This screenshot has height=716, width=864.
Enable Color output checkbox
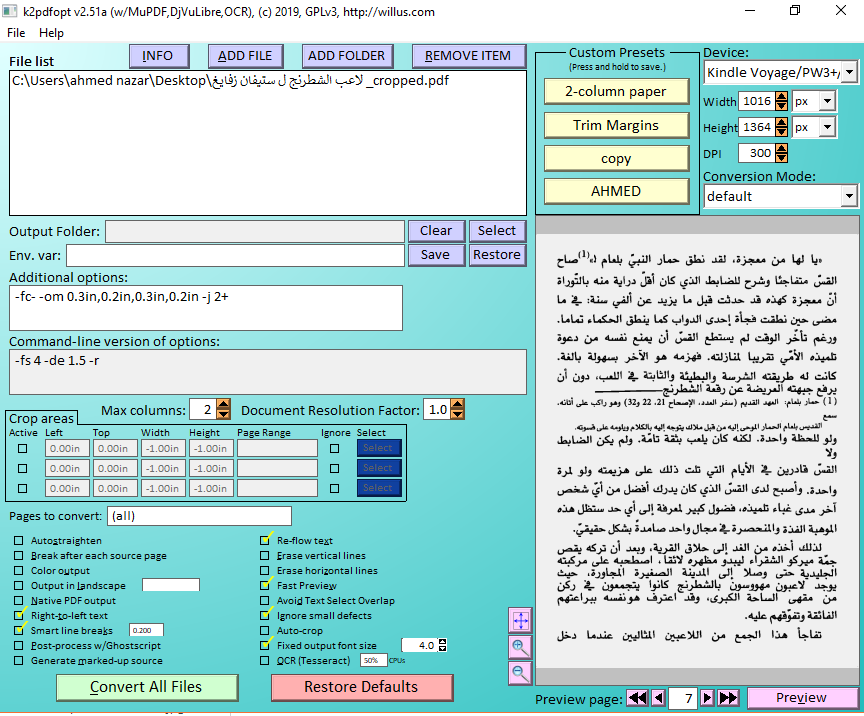(19, 570)
